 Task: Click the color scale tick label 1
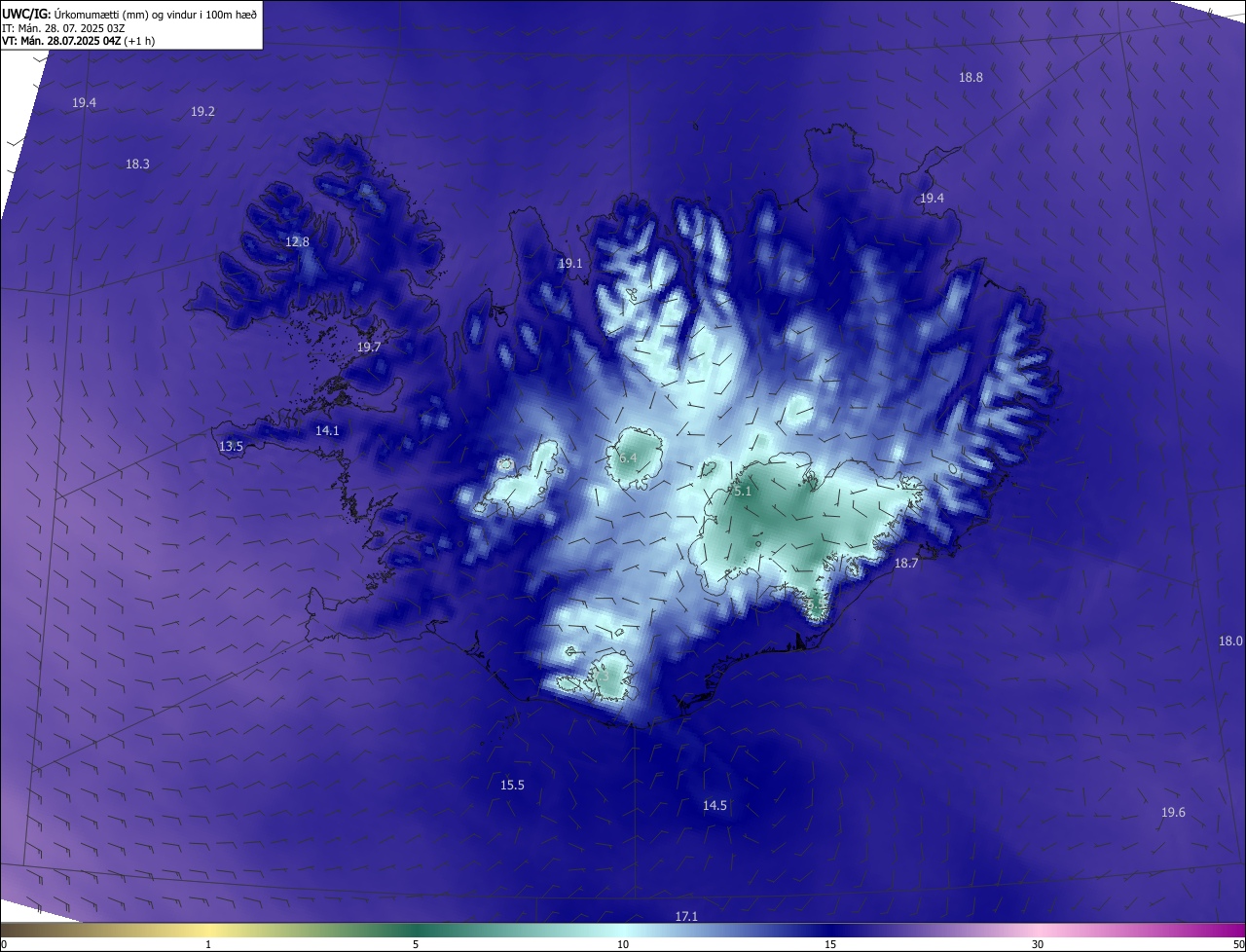click(x=209, y=944)
